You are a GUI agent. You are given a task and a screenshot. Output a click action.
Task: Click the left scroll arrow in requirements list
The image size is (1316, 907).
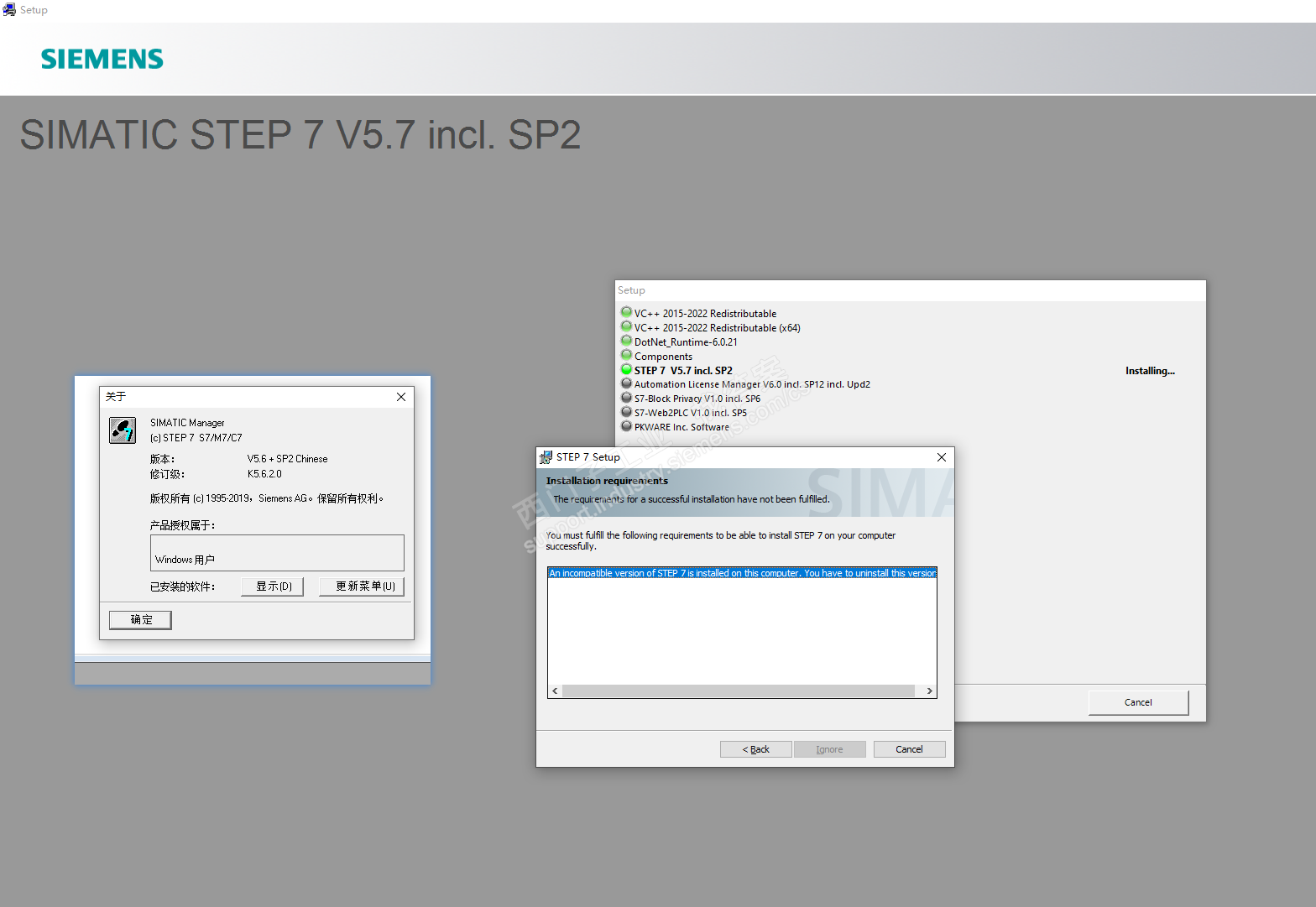(x=555, y=691)
